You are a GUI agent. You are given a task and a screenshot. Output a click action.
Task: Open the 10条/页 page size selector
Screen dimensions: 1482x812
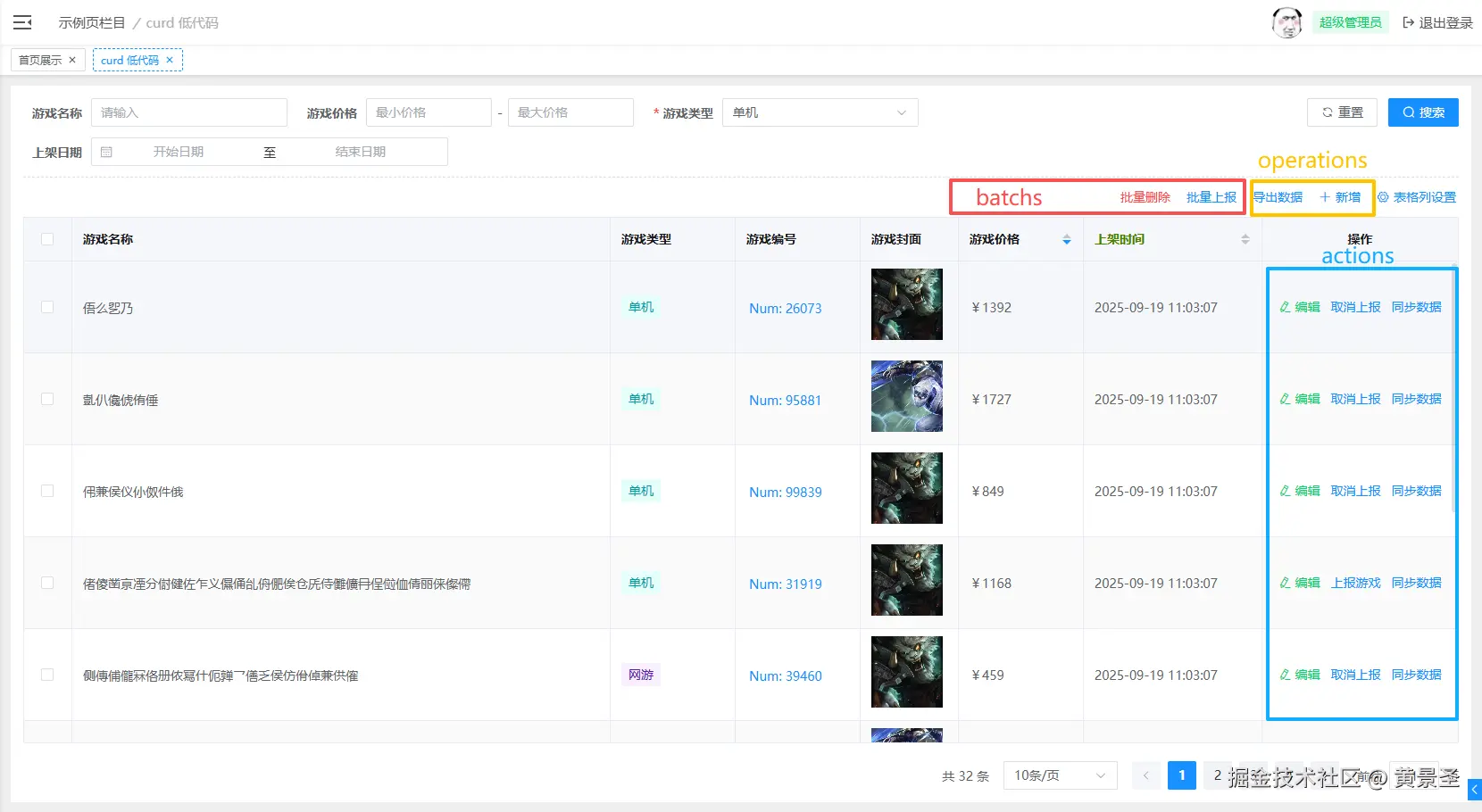pyautogui.click(x=1061, y=775)
